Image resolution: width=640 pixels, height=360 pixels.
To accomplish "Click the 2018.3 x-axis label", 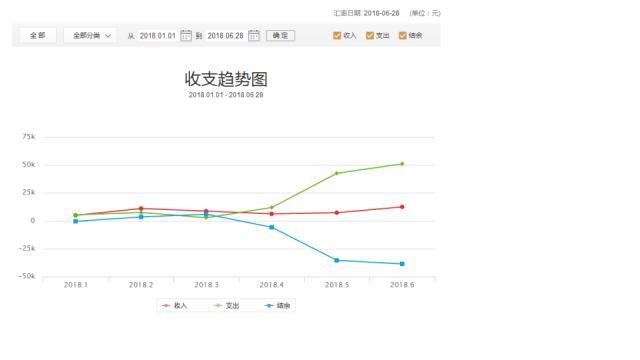I will click(207, 285).
